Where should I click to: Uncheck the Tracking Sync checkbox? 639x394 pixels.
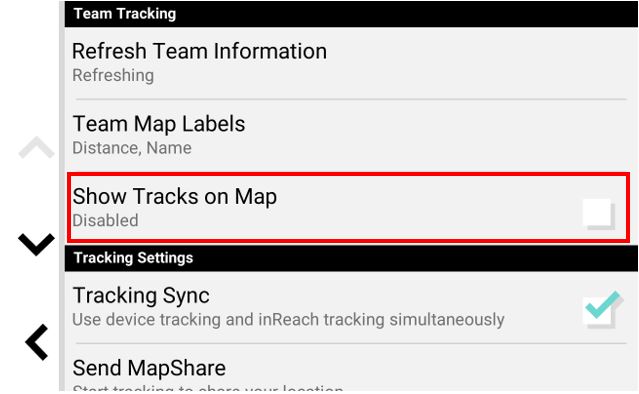point(602,311)
